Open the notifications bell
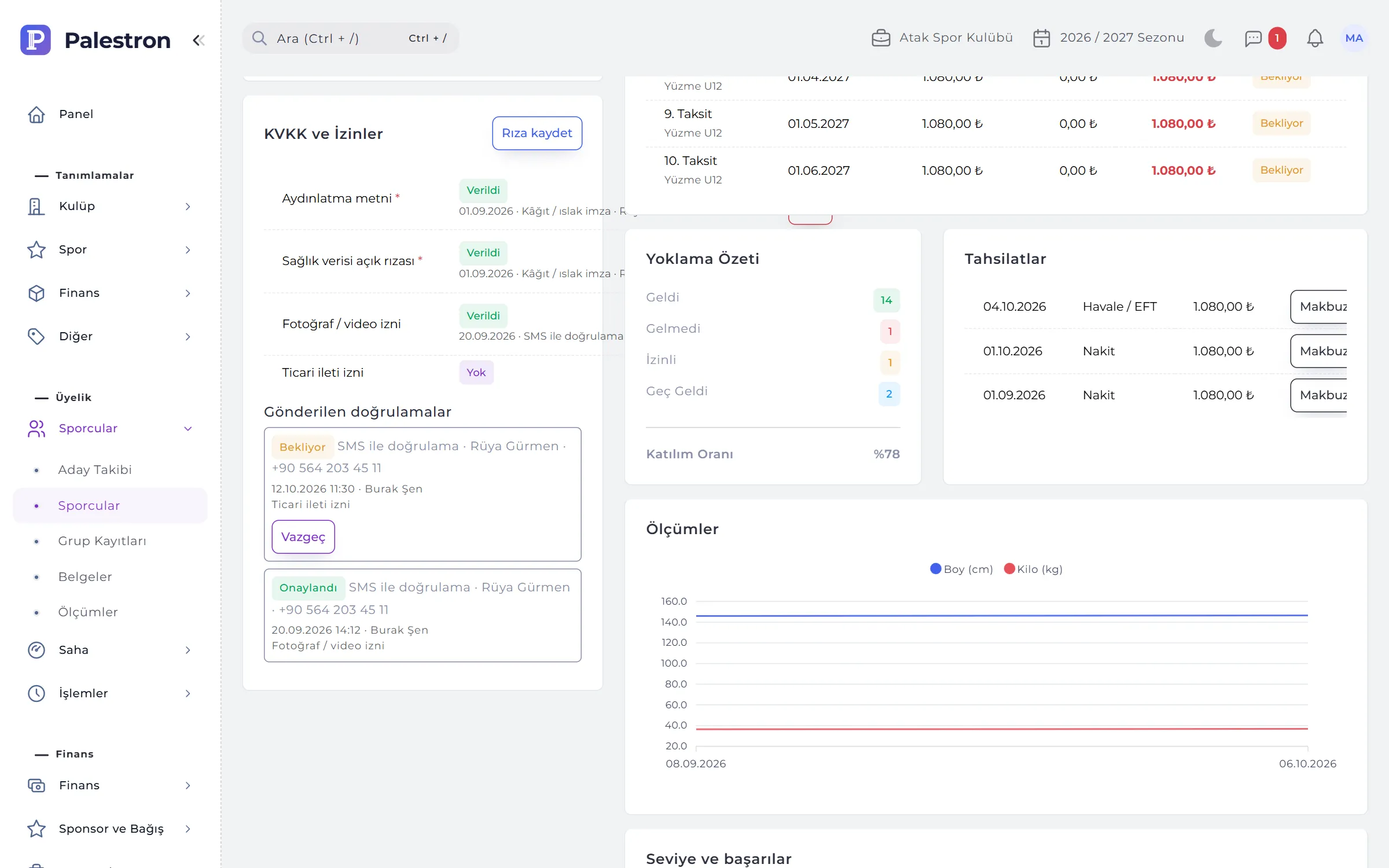The image size is (1389, 868). click(1315, 39)
